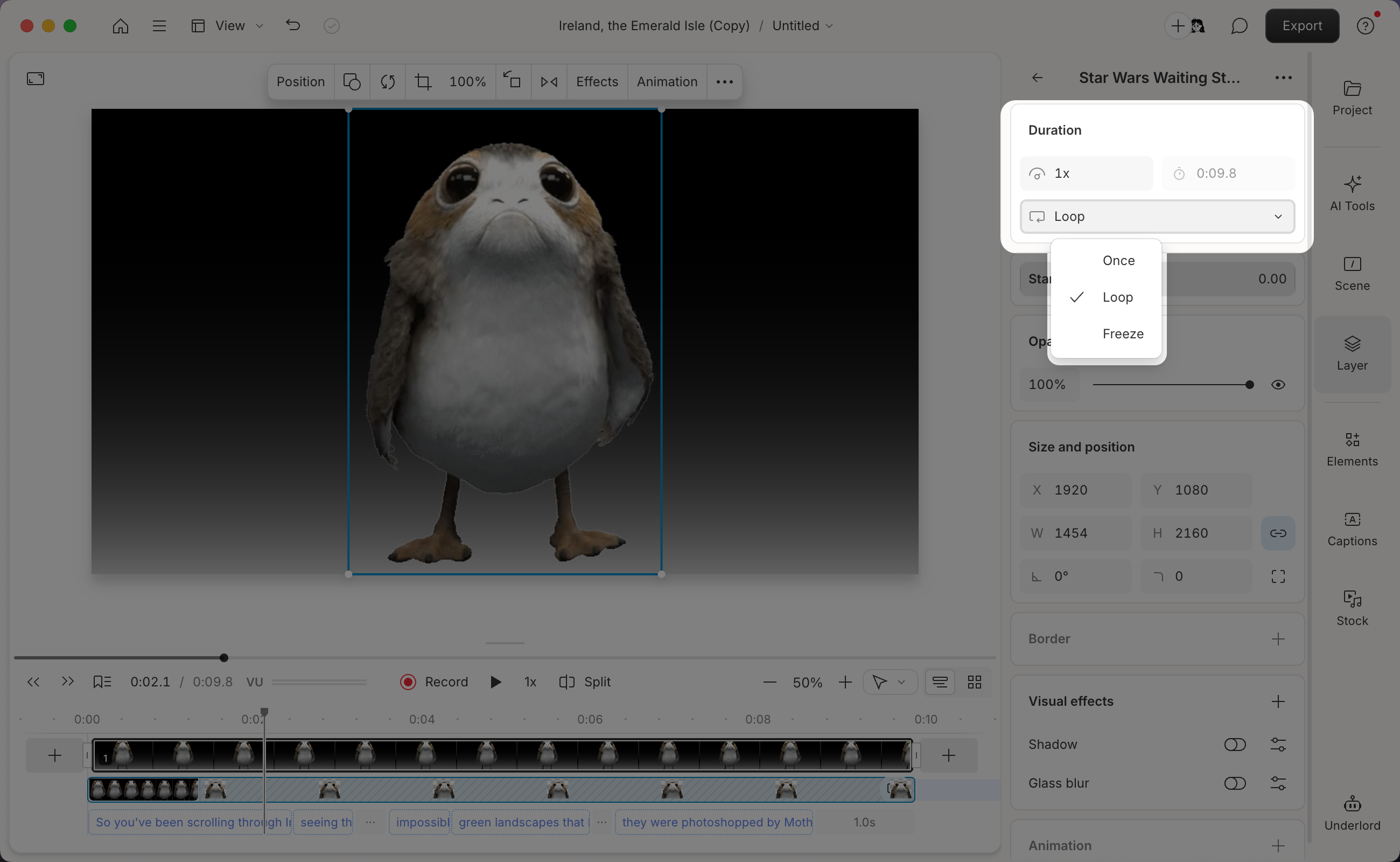The height and width of the screenshot is (862, 1400).
Task: Open the Captions sidebar panel
Action: coord(1352,529)
